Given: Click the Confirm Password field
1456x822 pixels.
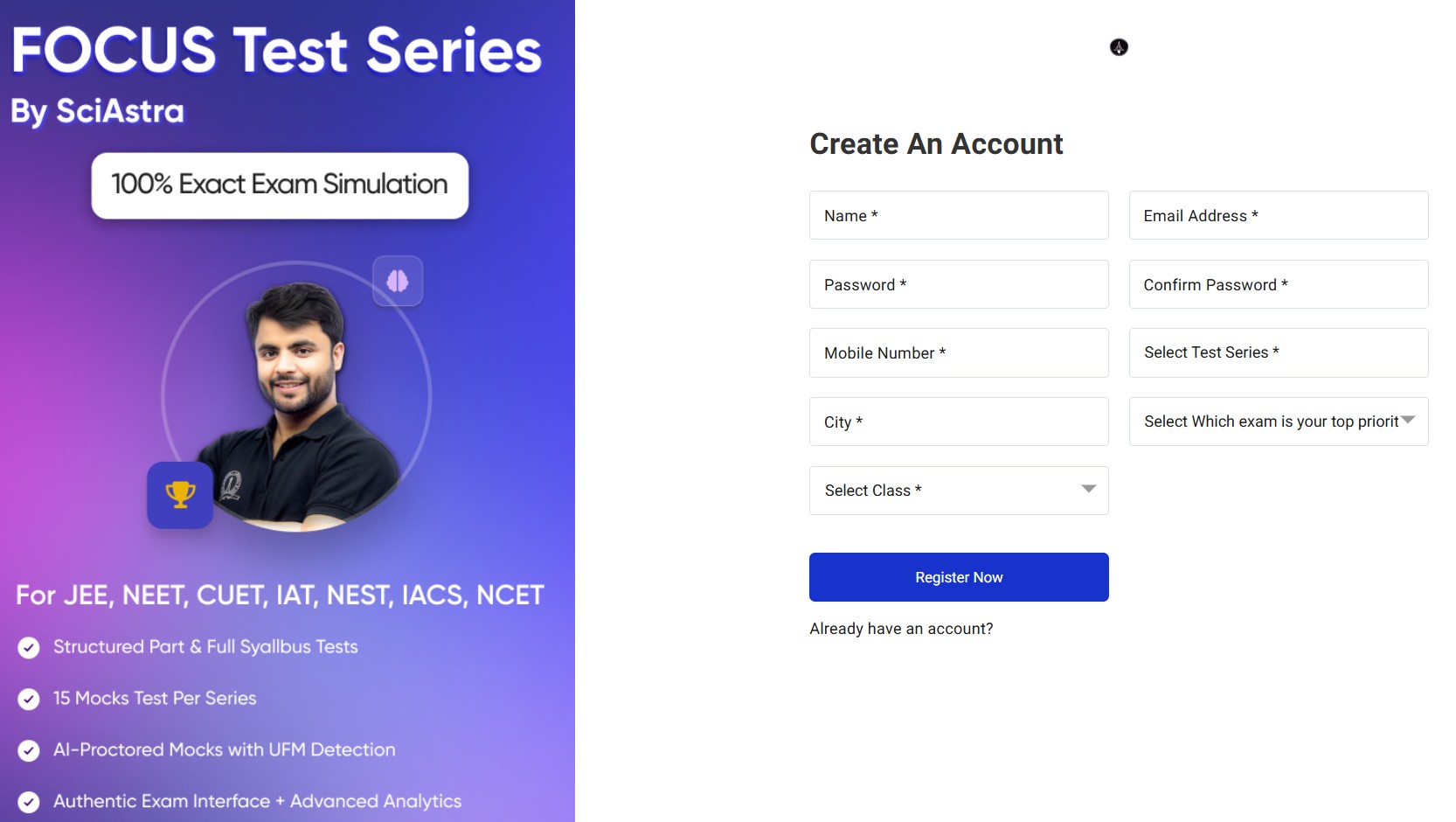Looking at the screenshot, I should click(1278, 284).
